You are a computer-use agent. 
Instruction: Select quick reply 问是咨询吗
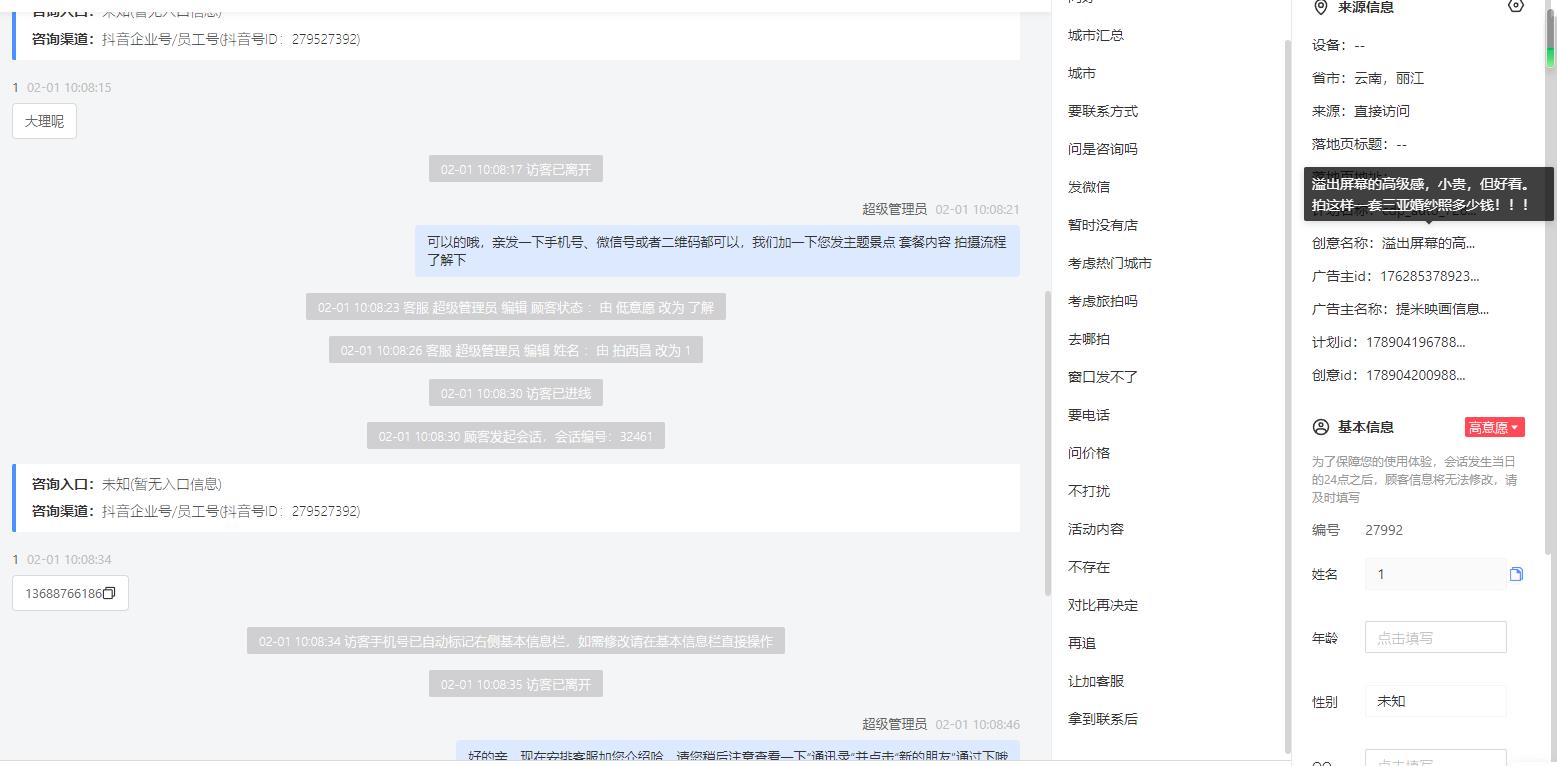1103,149
